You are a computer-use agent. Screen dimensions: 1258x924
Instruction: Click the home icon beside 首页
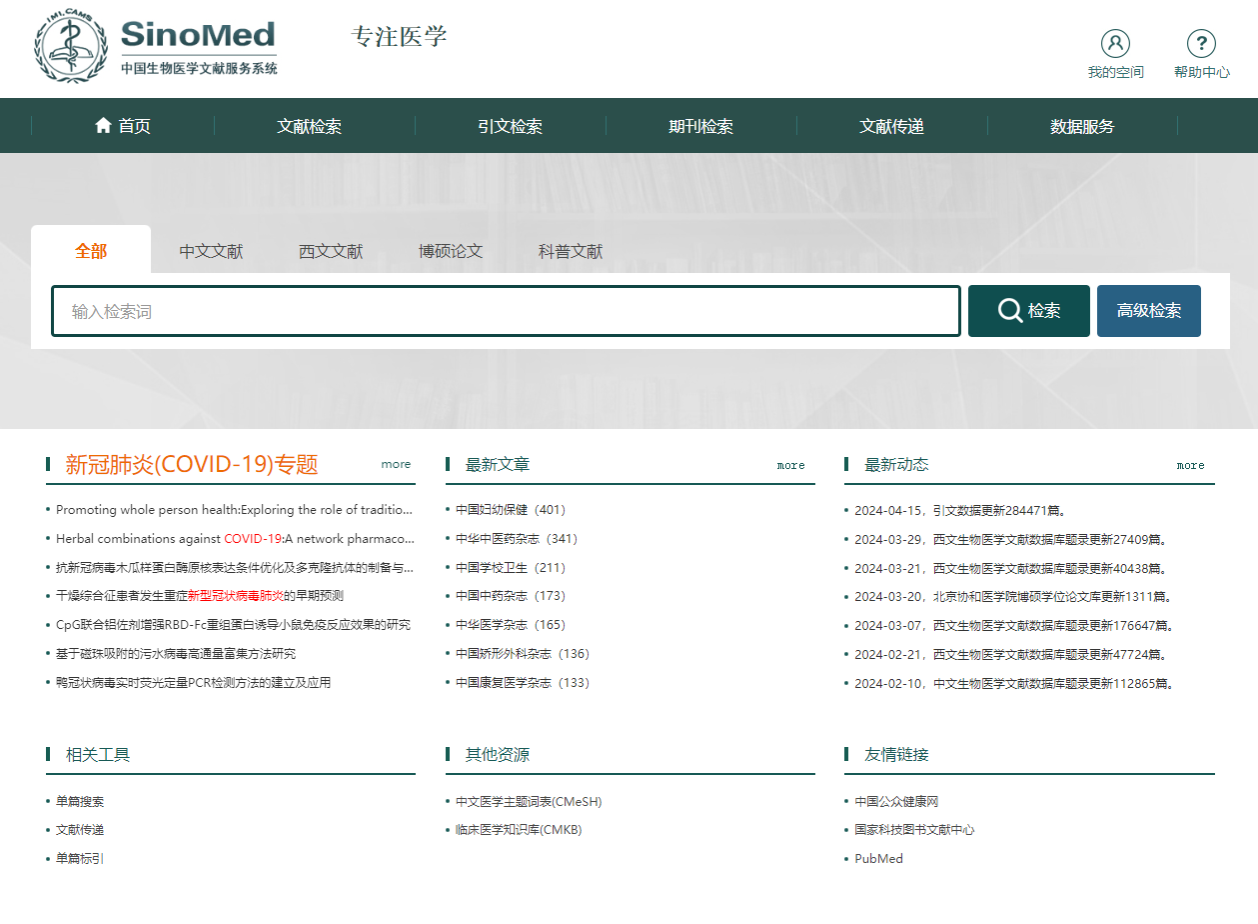[x=103, y=125]
